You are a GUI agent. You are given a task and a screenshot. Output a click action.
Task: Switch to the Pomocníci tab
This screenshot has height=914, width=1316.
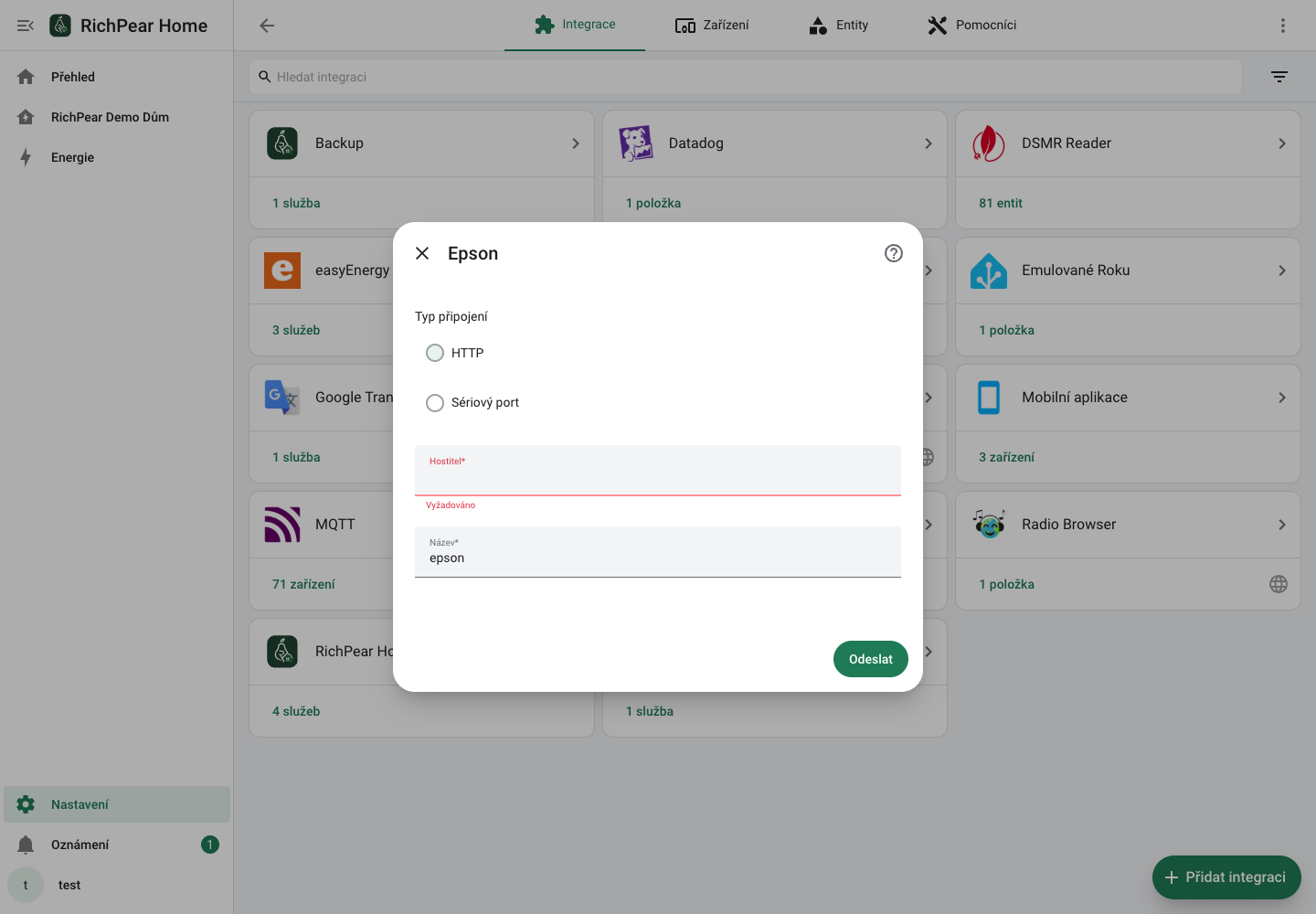971,25
